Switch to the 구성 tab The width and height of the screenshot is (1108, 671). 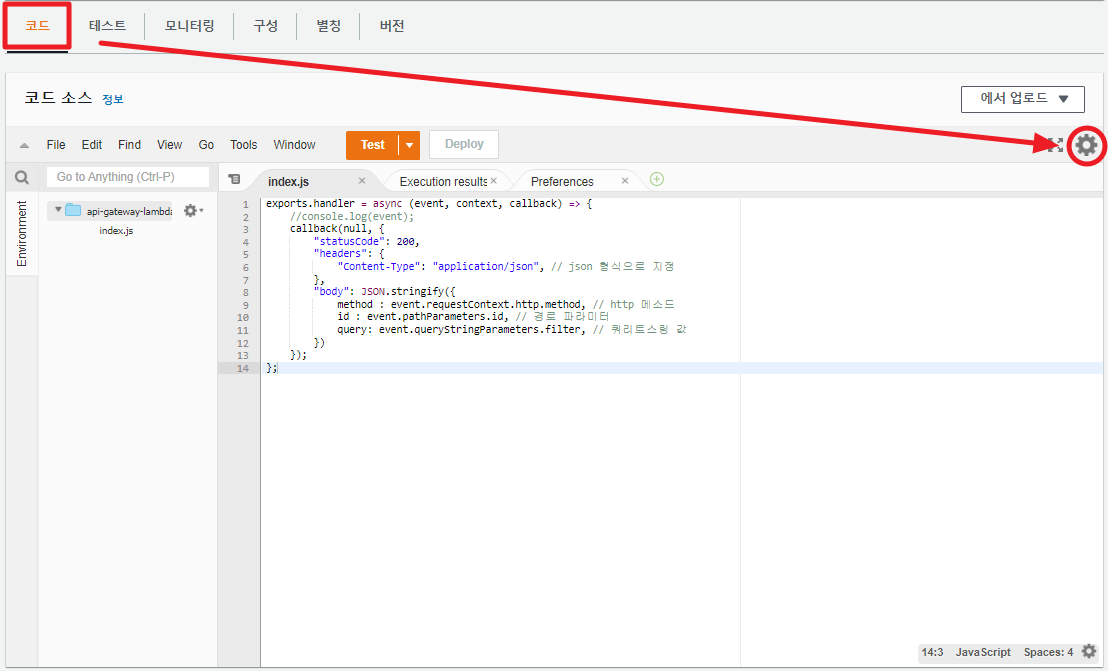click(264, 26)
